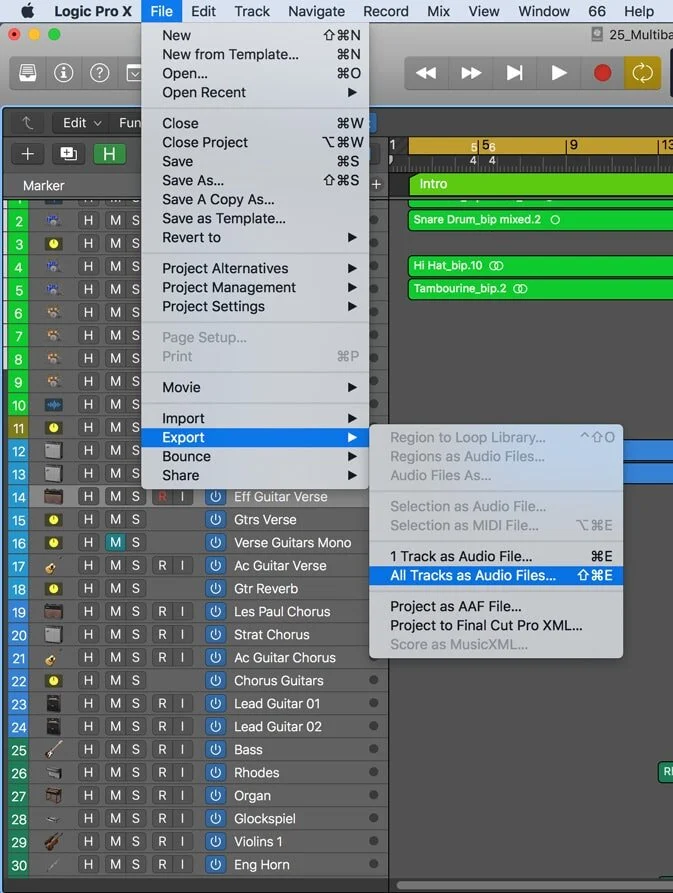Viewport: 673px width, 893px height.
Task: Click the yellow summing icon on track 15
Action: [x=54, y=519]
